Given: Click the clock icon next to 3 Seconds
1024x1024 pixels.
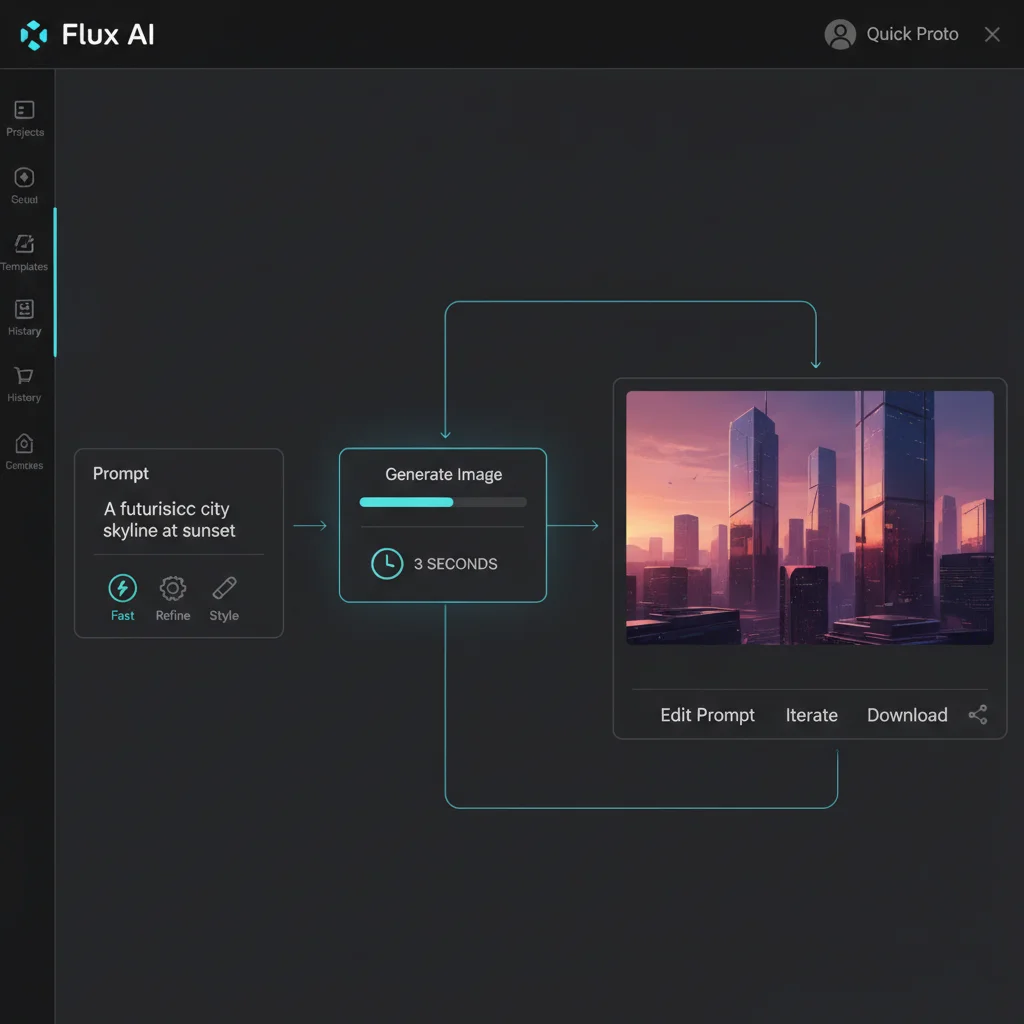Looking at the screenshot, I should pyautogui.click(x=387, y=563).
